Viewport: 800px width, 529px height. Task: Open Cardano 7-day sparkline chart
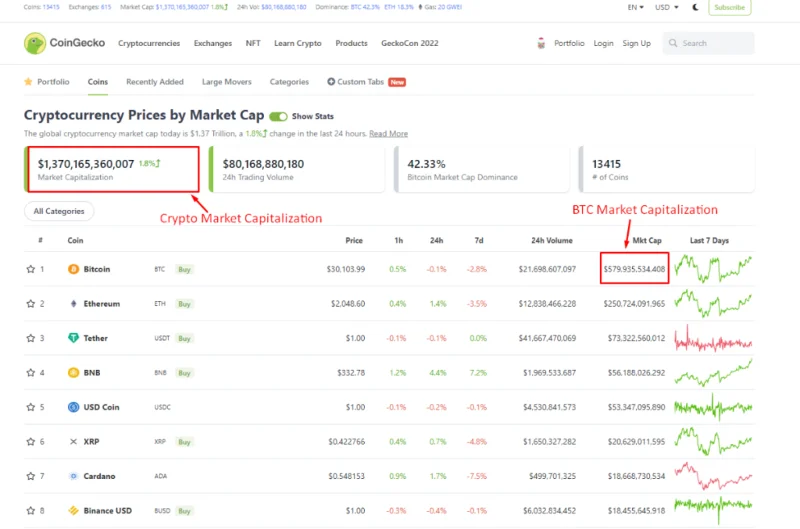point(713,476)
